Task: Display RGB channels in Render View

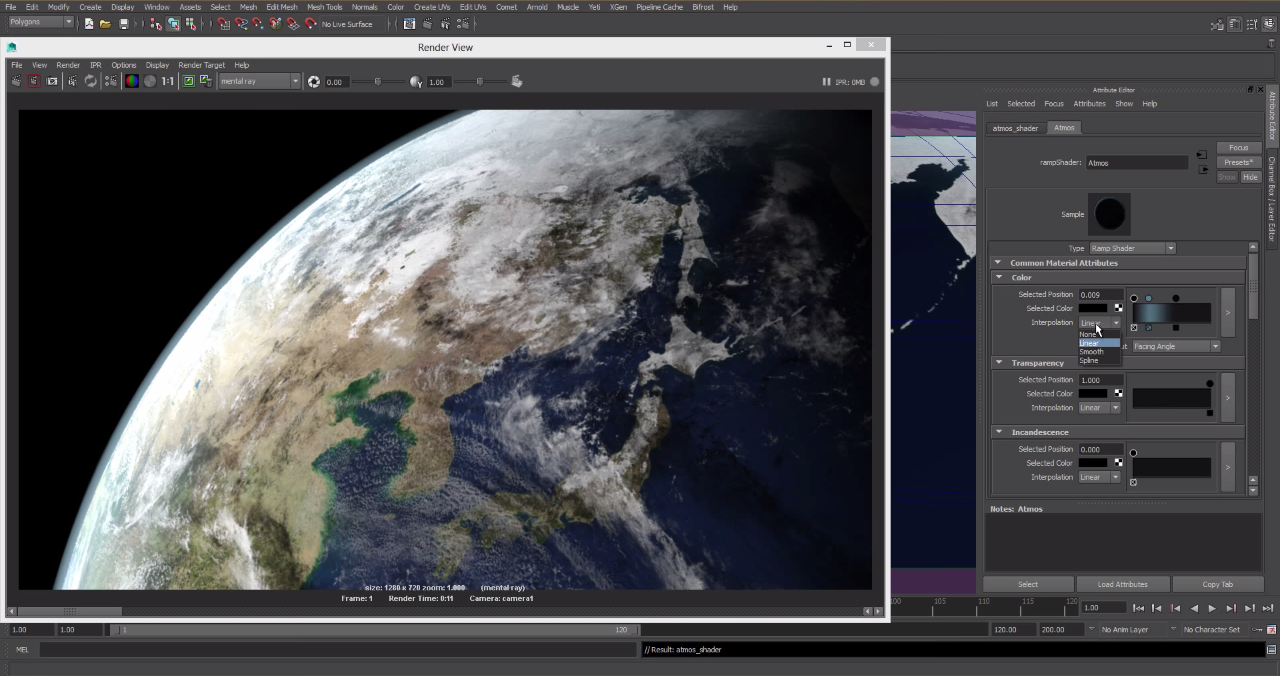Action: tap(131, 81)
